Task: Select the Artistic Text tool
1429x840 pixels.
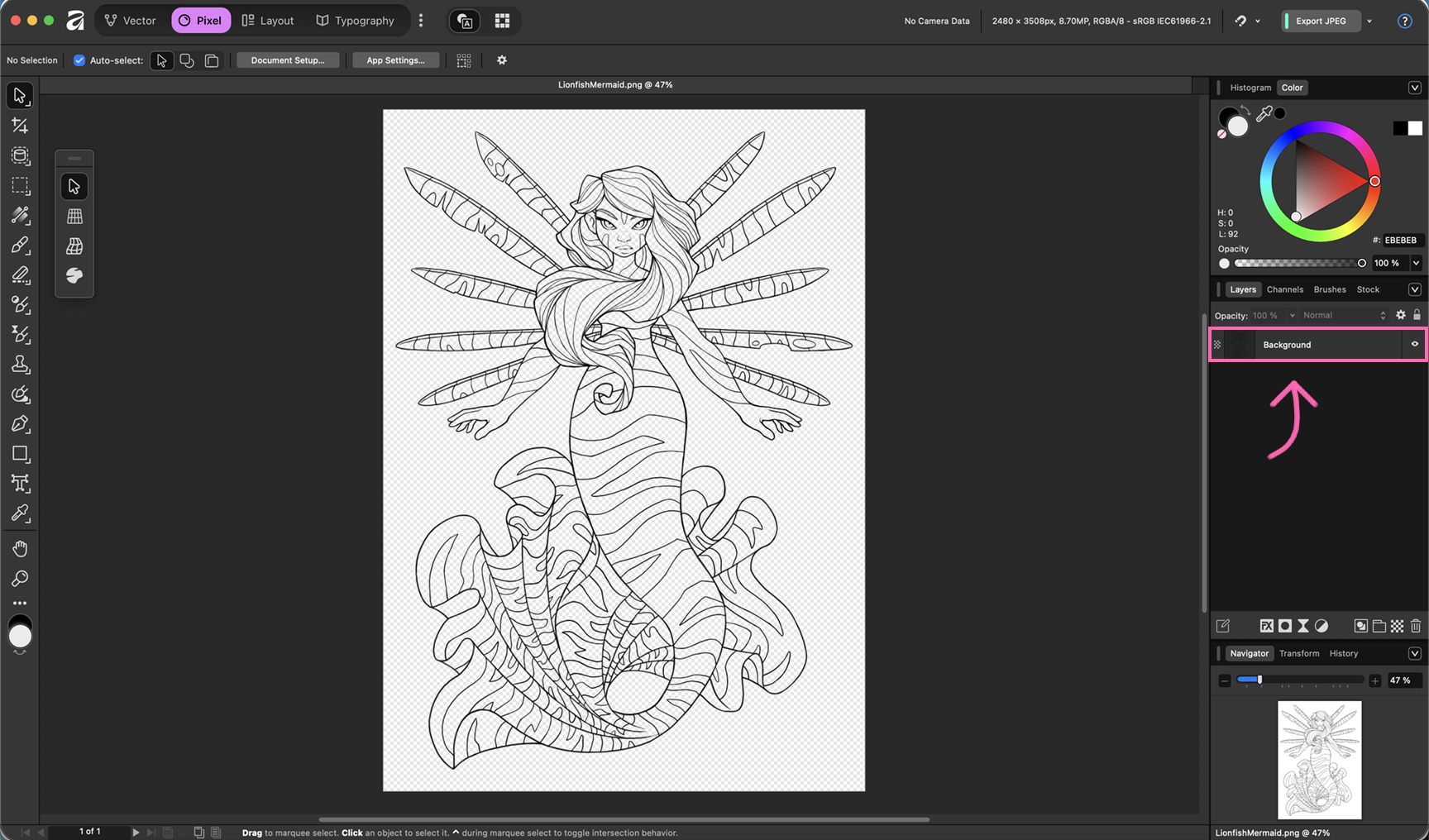Action: point(20,484)
